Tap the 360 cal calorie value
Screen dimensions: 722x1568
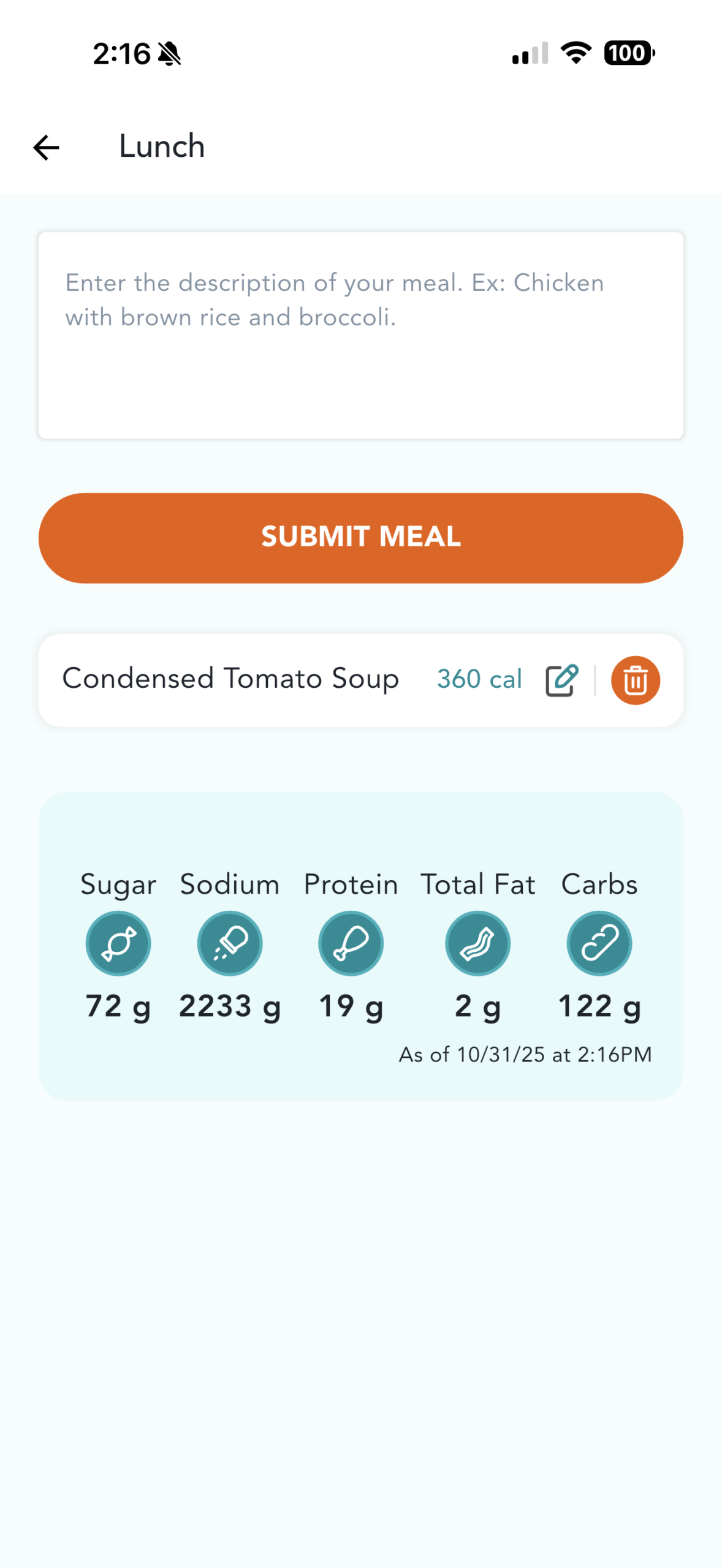pos(479,679)
